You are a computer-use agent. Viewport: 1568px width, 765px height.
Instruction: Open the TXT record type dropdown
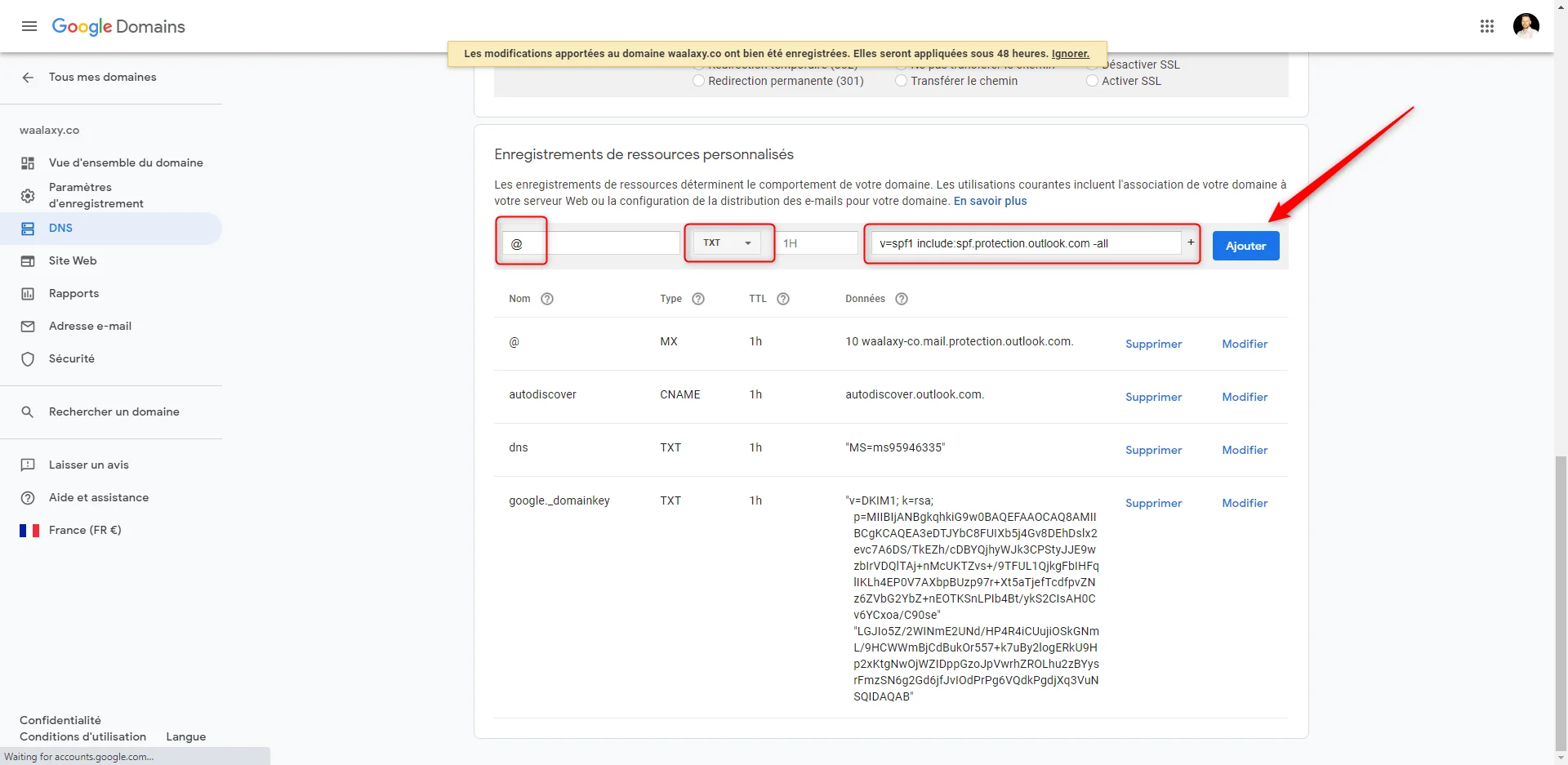click(x=727, y=242)
